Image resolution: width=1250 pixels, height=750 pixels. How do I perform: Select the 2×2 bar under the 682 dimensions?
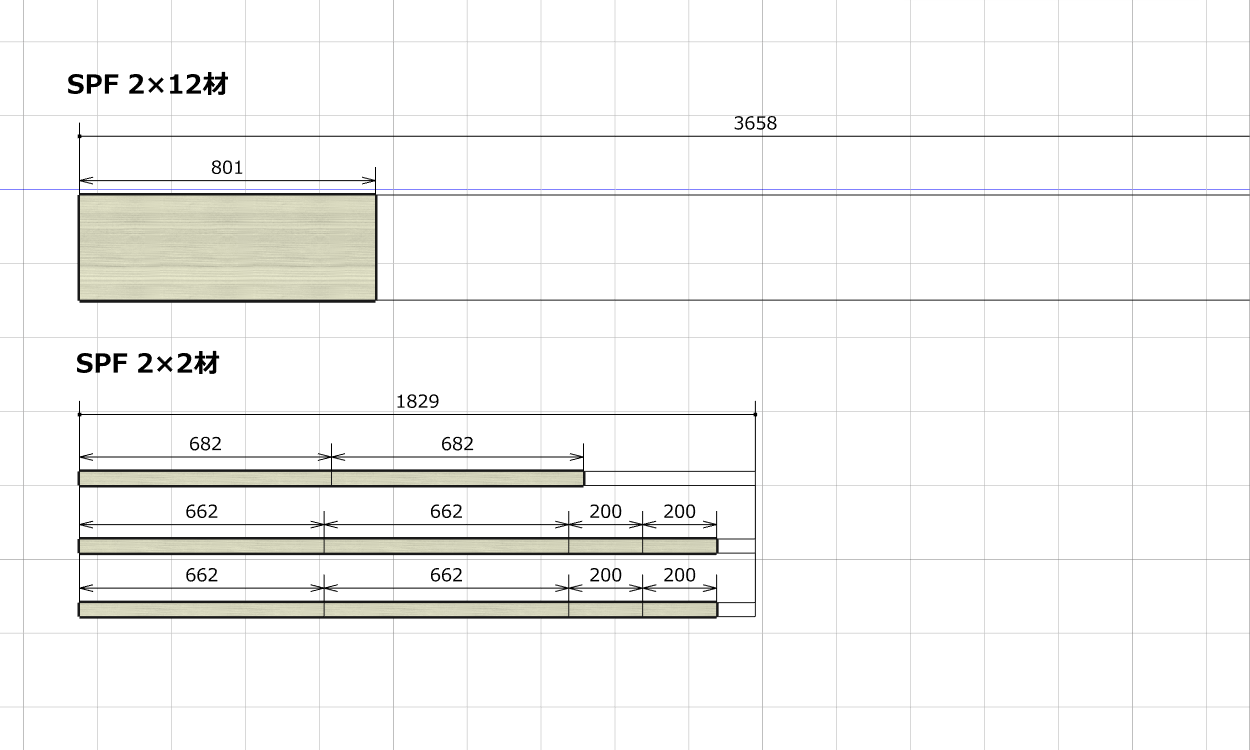tap(331, 479)
